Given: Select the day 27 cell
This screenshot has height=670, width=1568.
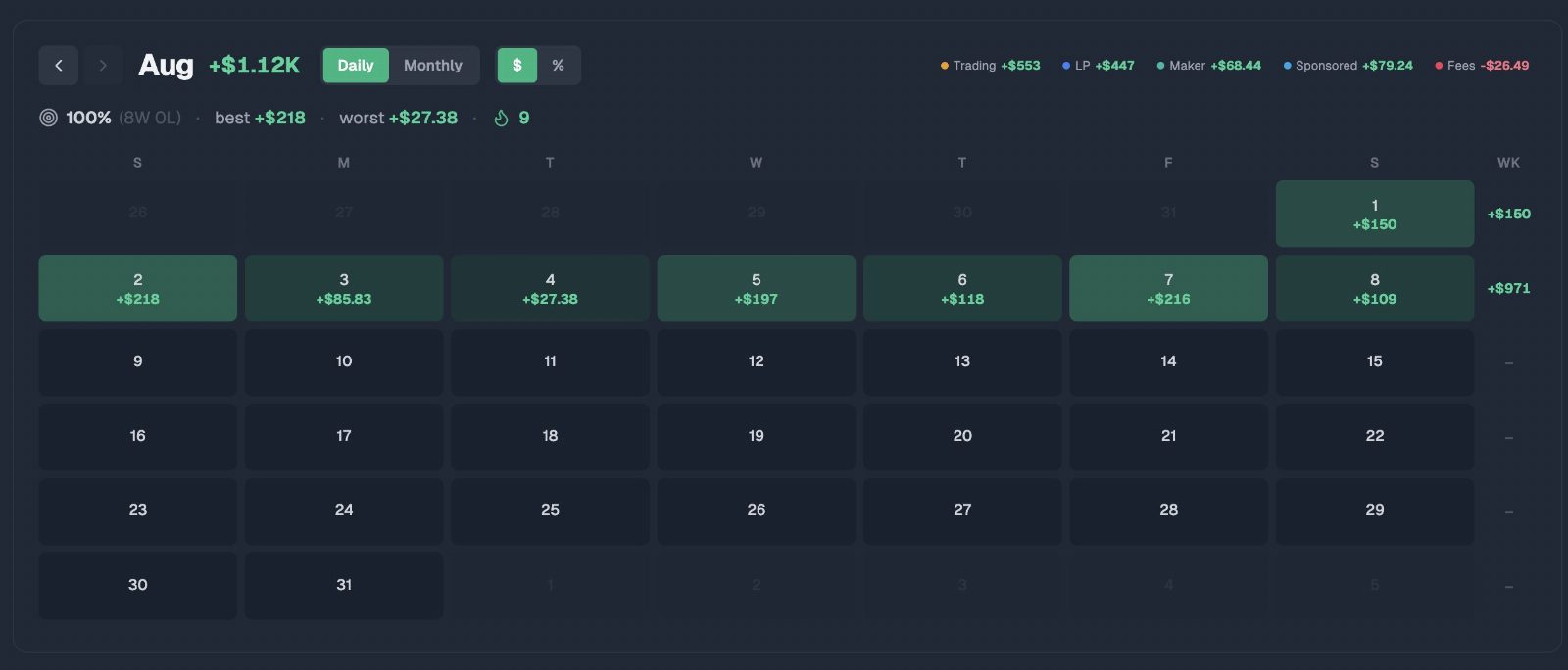Looking at the screenshot, I should (962, 511).
